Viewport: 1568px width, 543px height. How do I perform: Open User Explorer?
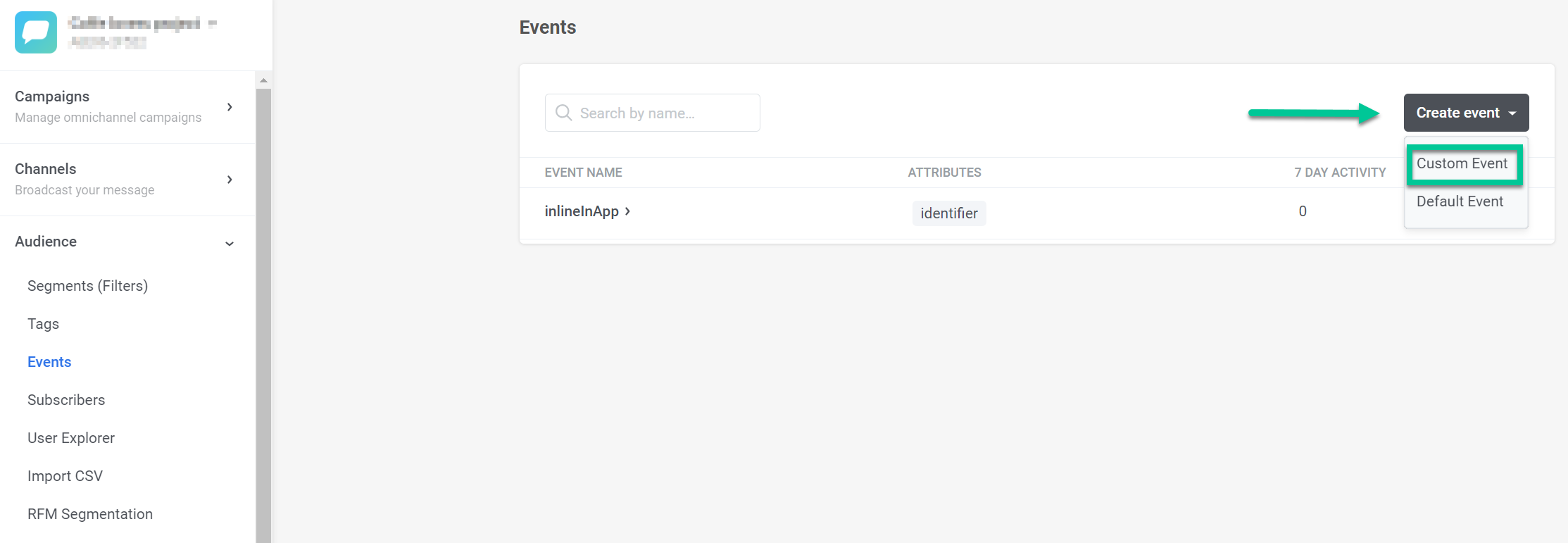click(71, 438)
